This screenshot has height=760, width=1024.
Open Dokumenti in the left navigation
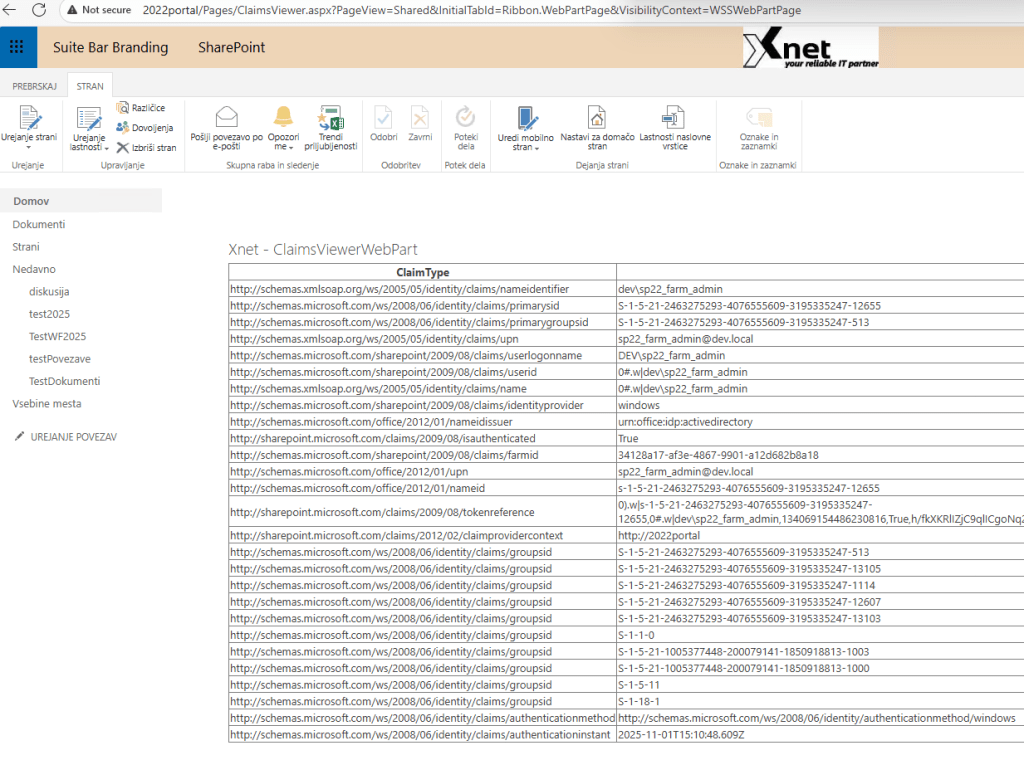39,224
